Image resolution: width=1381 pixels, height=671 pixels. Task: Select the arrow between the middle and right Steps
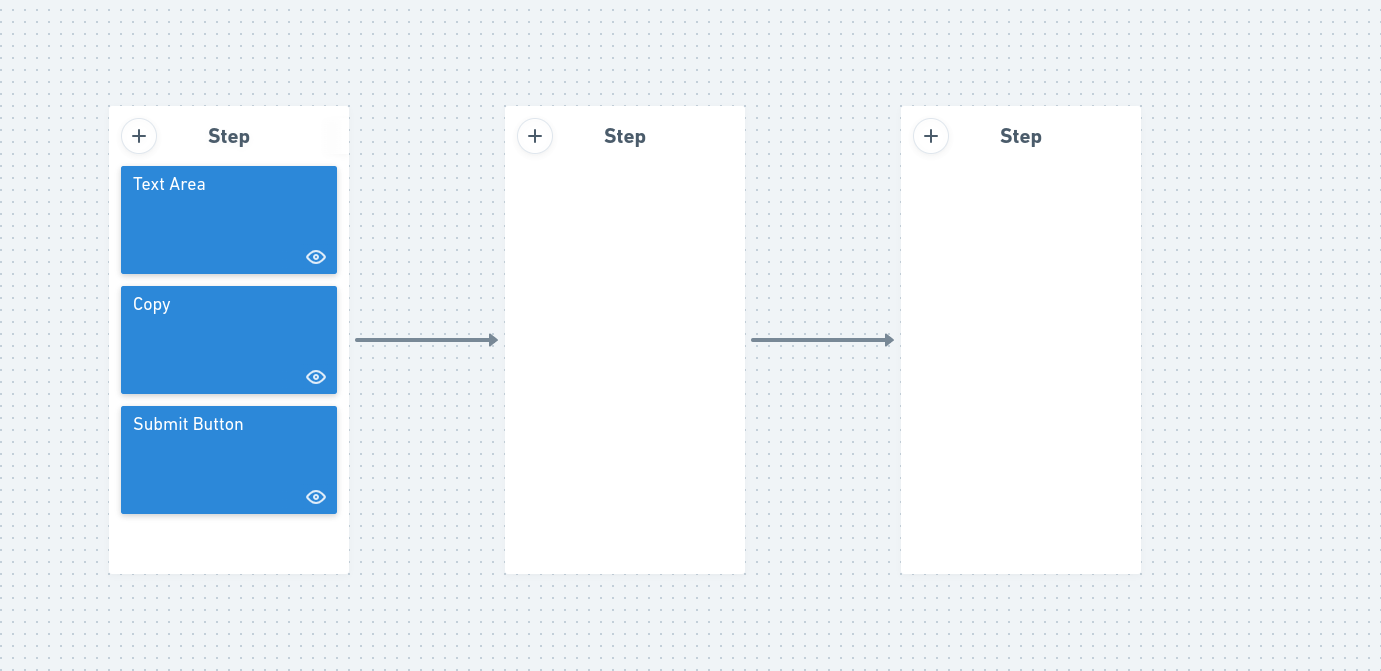822,340
